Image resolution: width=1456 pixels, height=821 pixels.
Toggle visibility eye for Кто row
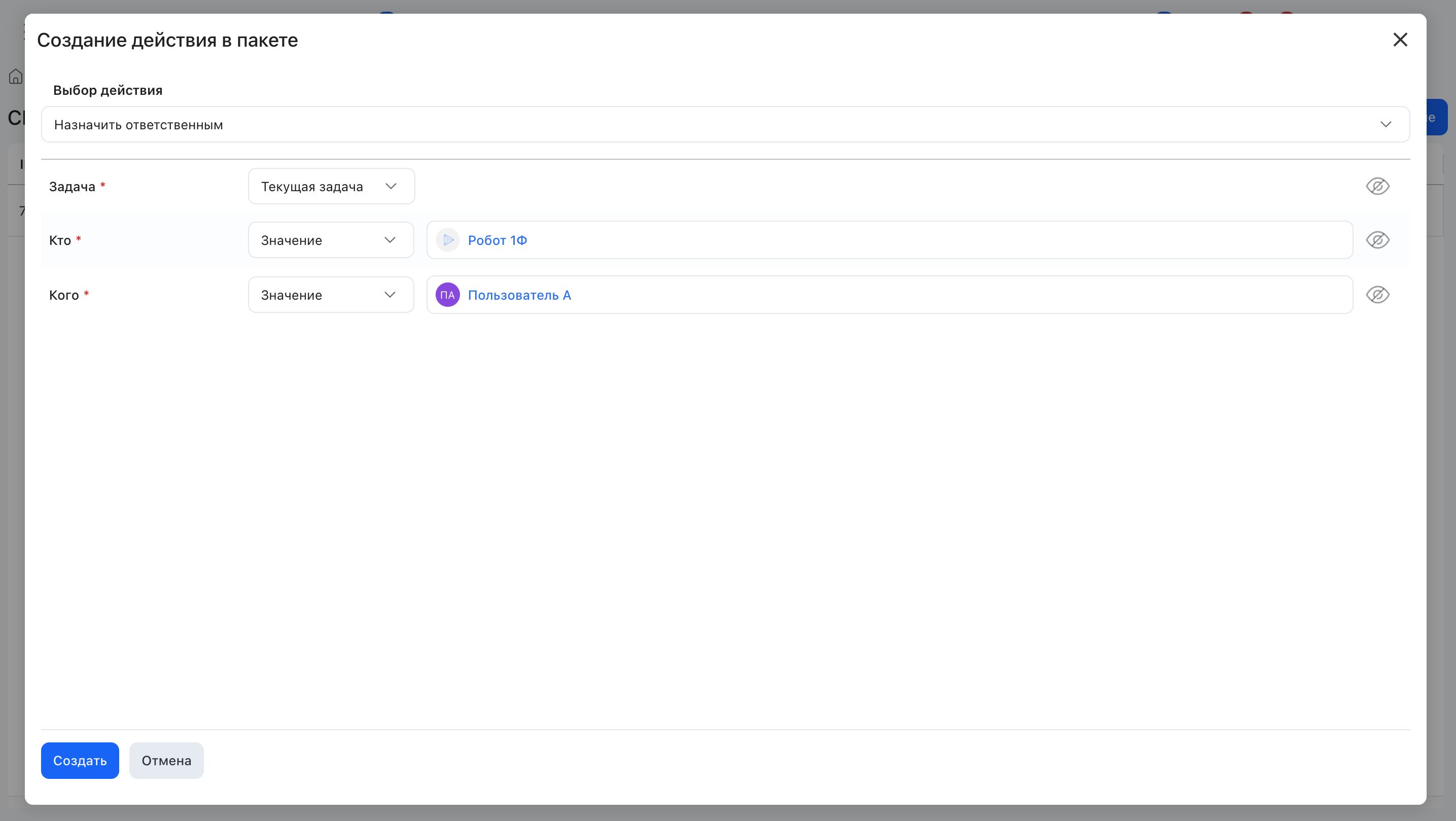click(x=1377, y=240)
